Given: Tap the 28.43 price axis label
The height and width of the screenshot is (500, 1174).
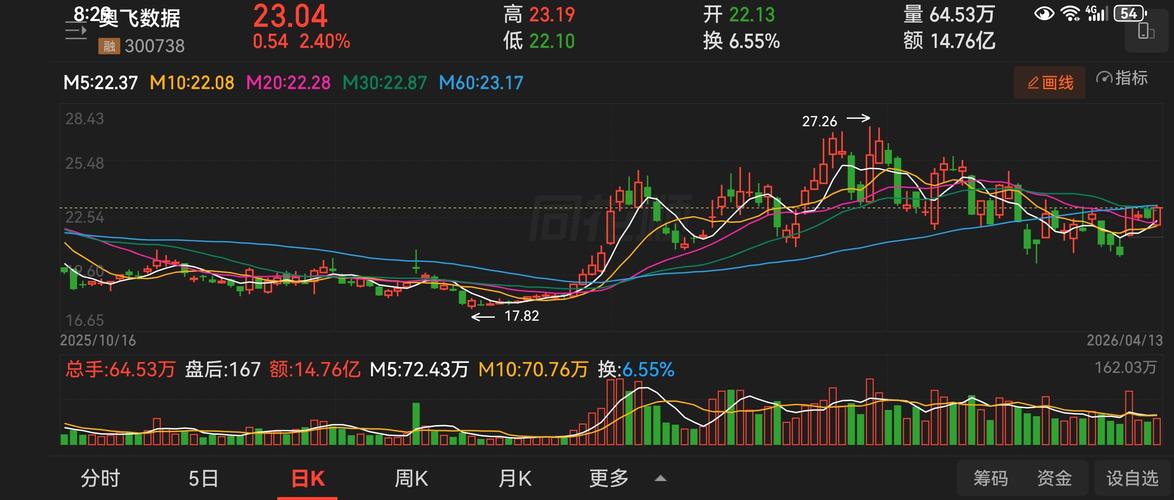Looking at the screenshot, I should (x=84, y=119).
